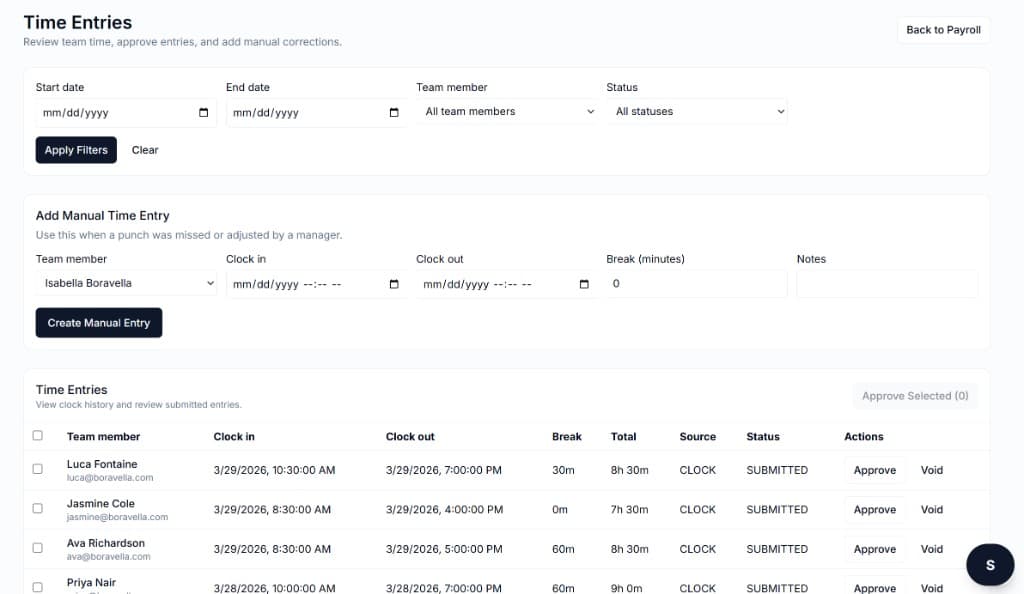This screenshot has height=594, width=1024.
Task: Open the Isabella Boravella team member selector
Action: [x=125, y=283]
